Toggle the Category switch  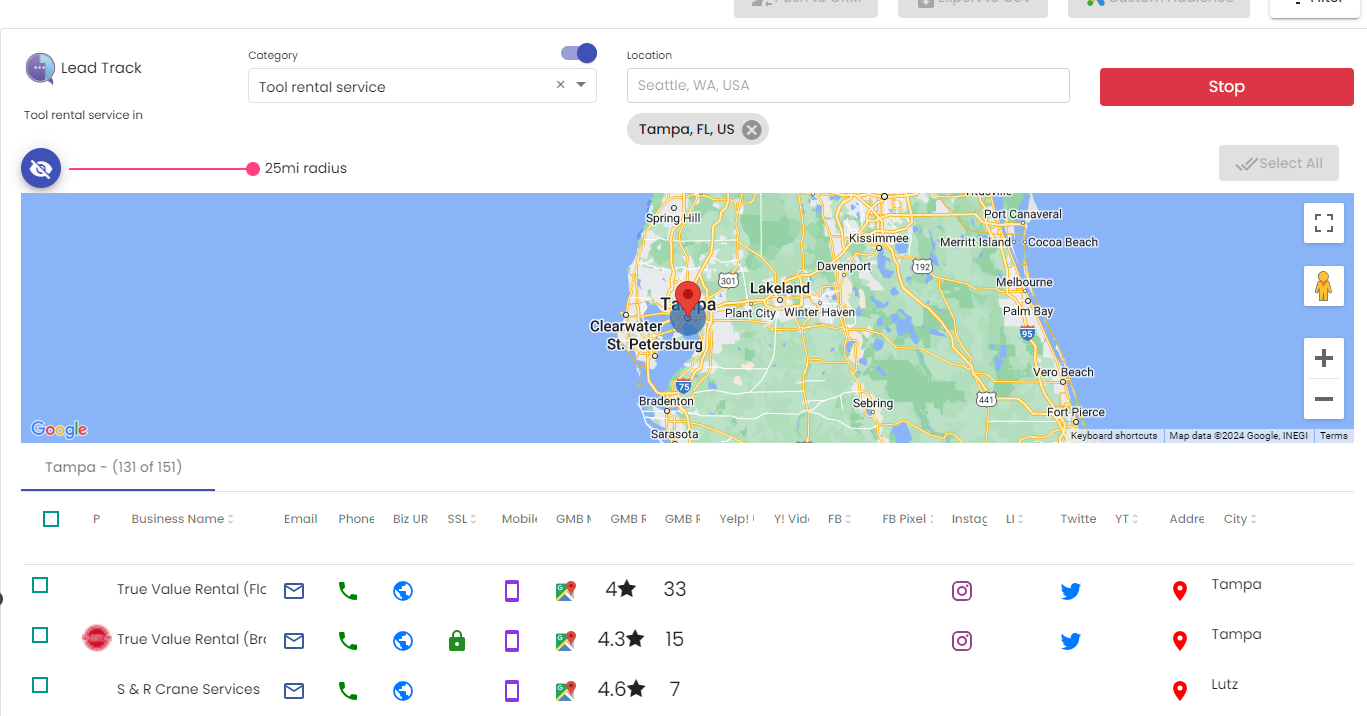tap(579, 53)
